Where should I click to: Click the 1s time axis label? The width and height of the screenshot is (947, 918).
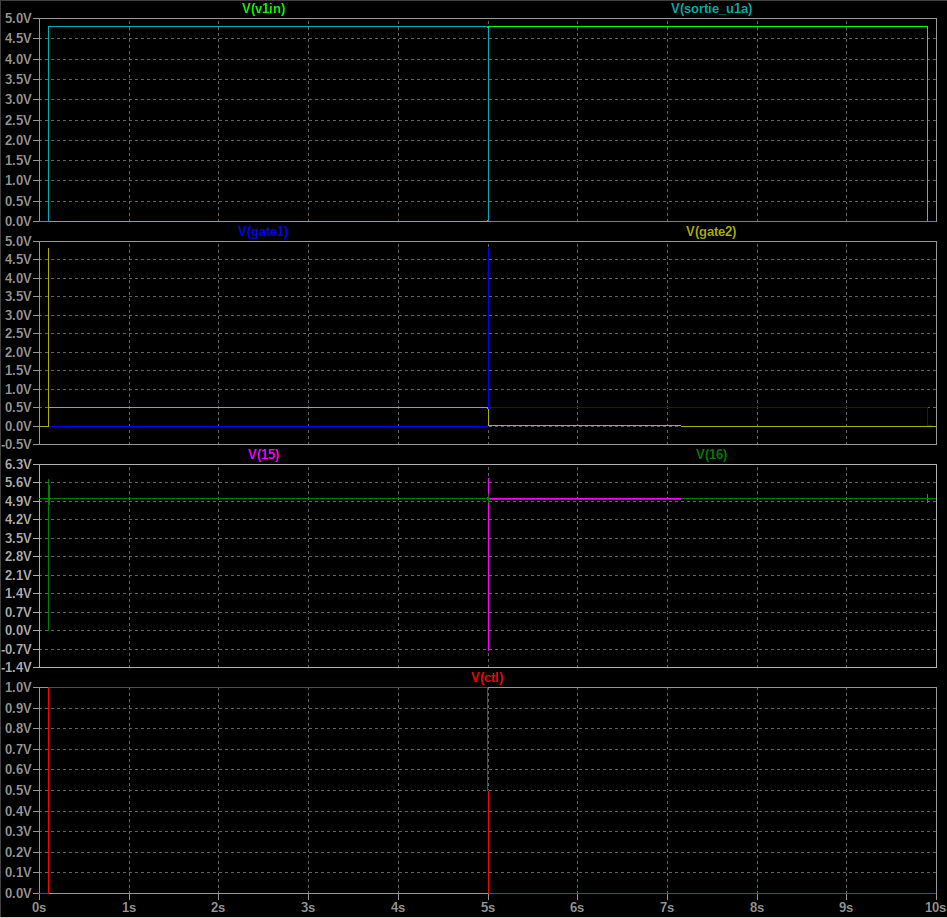point(129,908)
